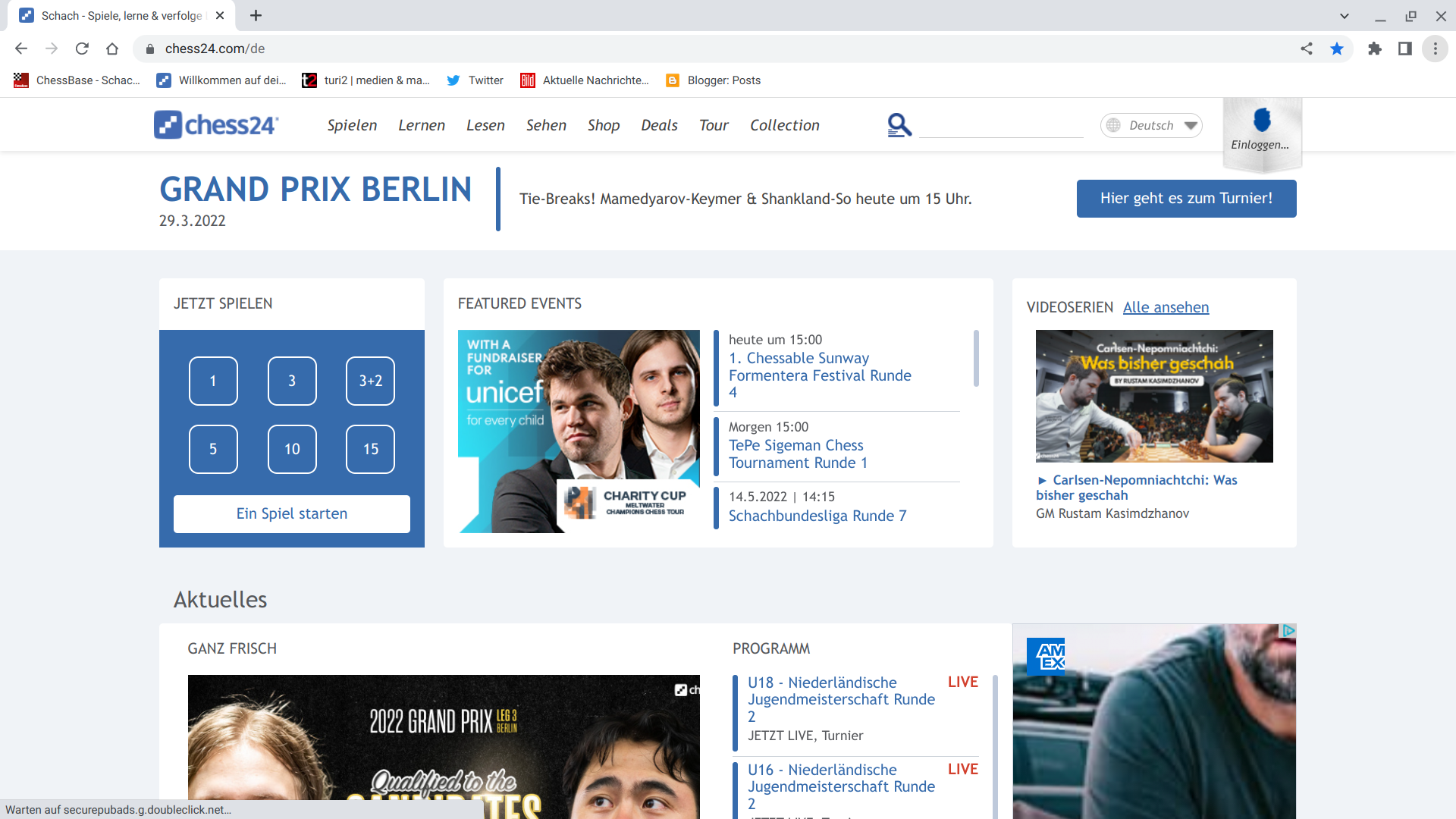
Task: Open the Shop menu
Action: (x=604, y=125)
